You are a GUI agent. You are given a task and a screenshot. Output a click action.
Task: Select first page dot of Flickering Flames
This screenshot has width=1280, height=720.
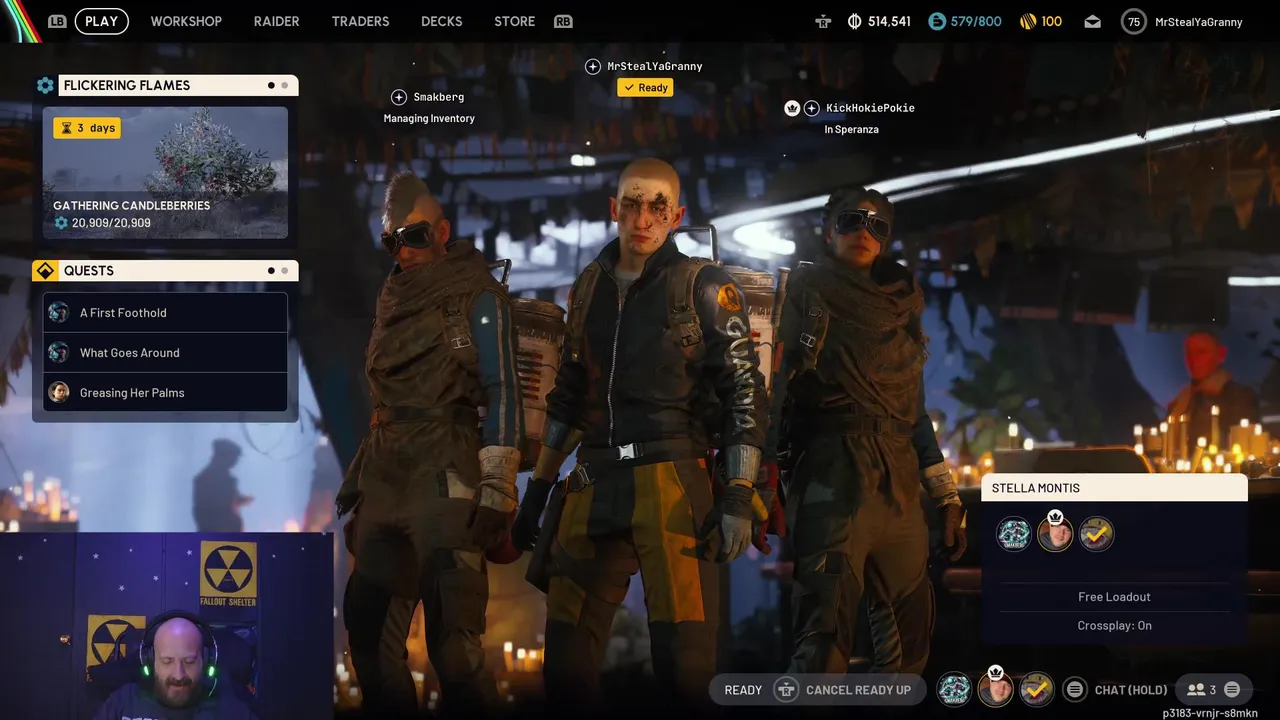pos(271,85)
